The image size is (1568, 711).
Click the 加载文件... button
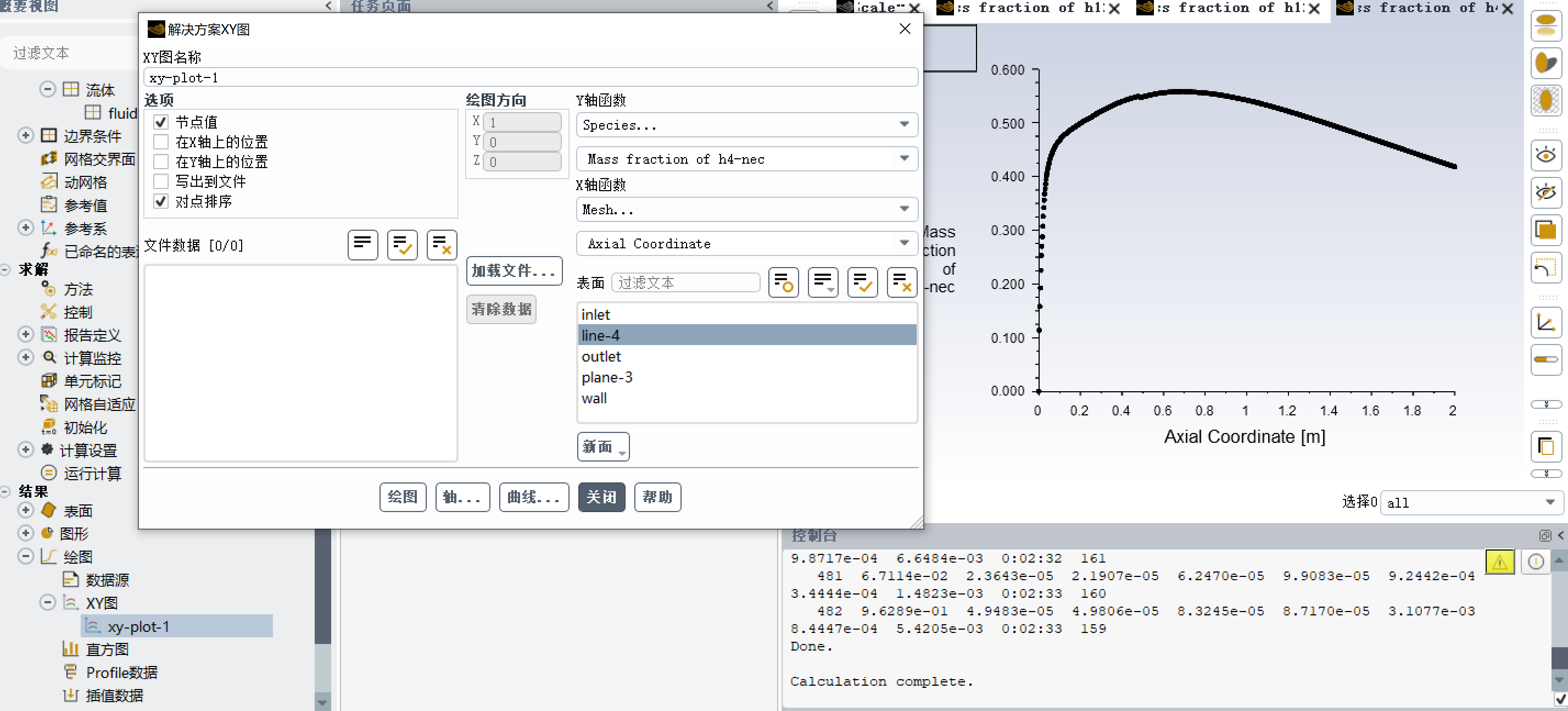click(x=514, y=270)
